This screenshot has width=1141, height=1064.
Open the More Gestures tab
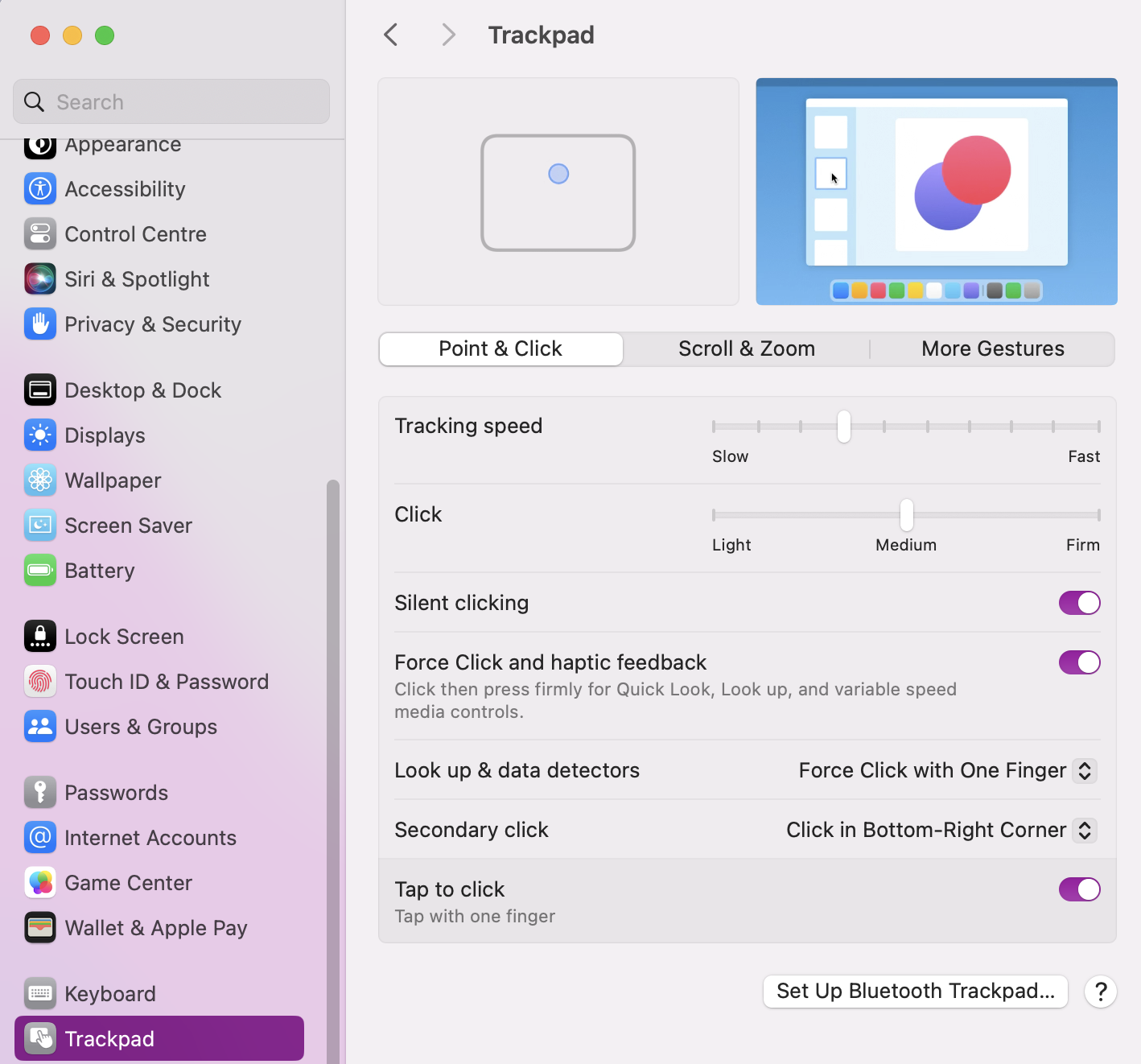point(992,348)
